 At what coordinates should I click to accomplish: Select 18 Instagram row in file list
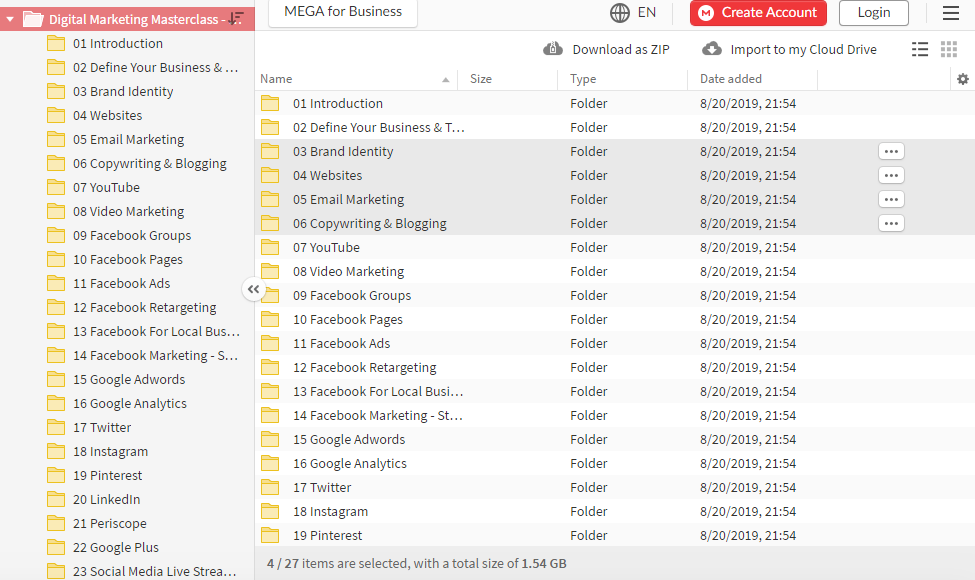615,512
